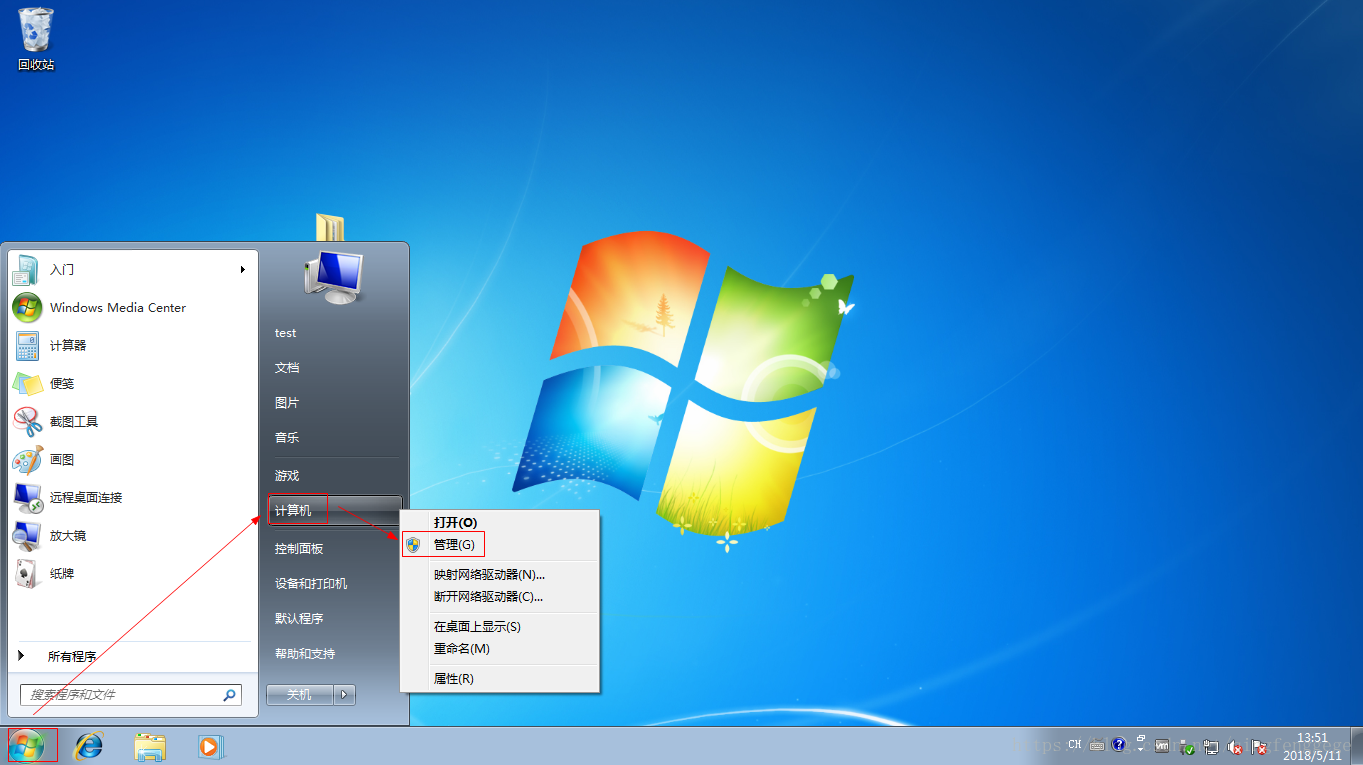This screenshot has width=1363, height=765.
Task: Select 映射网络驱动器(N)... option
Action: [499, 574]
